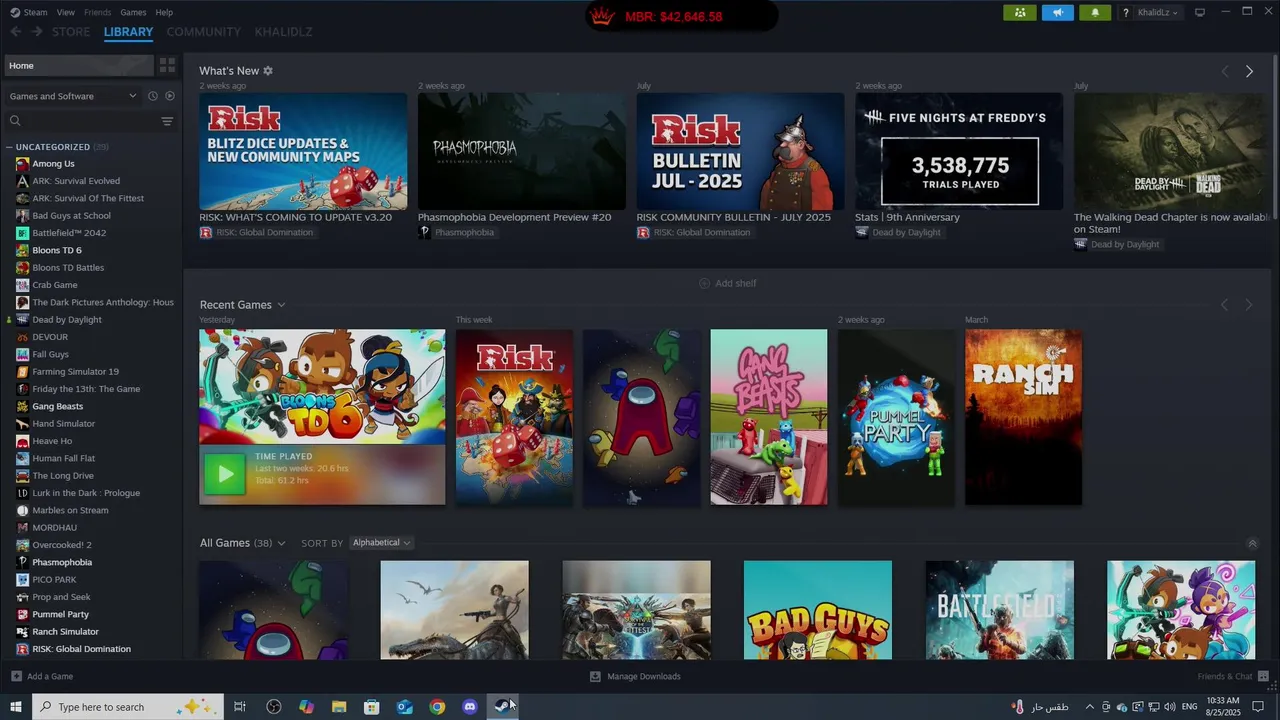Open Ranch Sim recent game cover
1280x720 pixels.
pyautogui.click(x=1023, y=417)
